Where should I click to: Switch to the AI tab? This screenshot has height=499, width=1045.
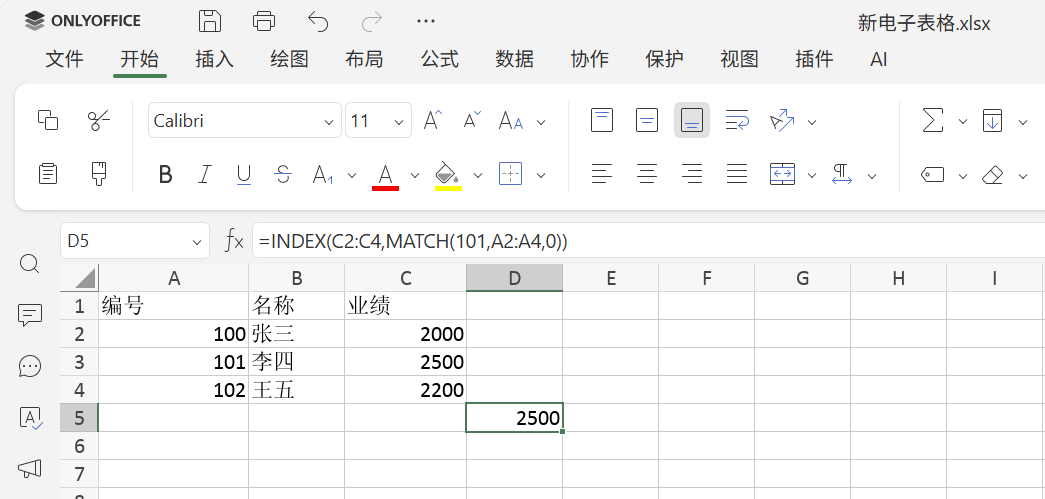(878, 59)
